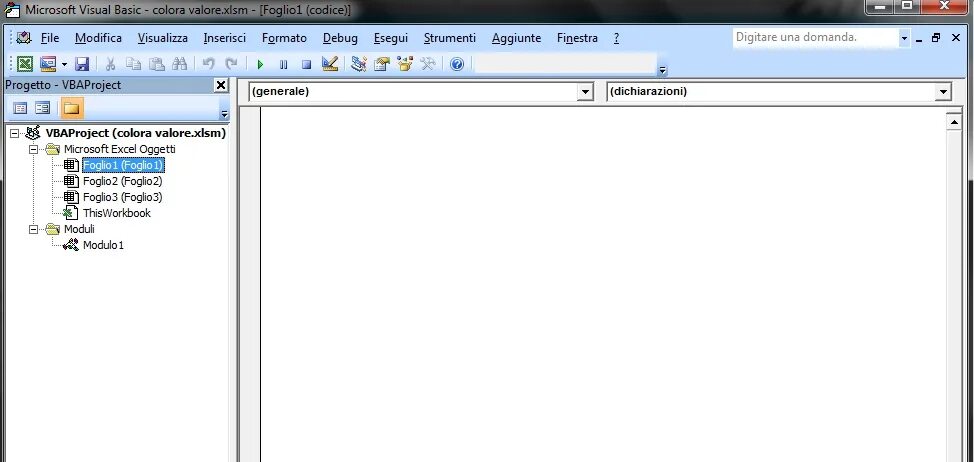Click the Undo arrow icon
This screenshot has width=974, height=462.
click(x=209, y=64)
